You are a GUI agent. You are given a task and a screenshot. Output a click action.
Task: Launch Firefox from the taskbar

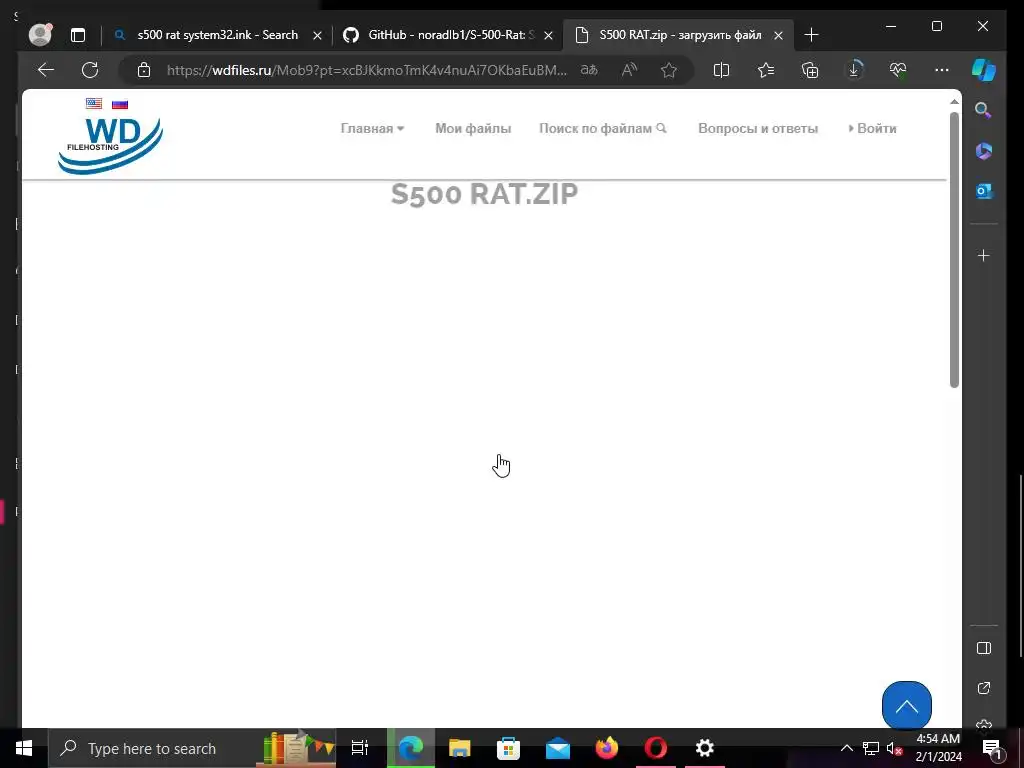[607, 748]
